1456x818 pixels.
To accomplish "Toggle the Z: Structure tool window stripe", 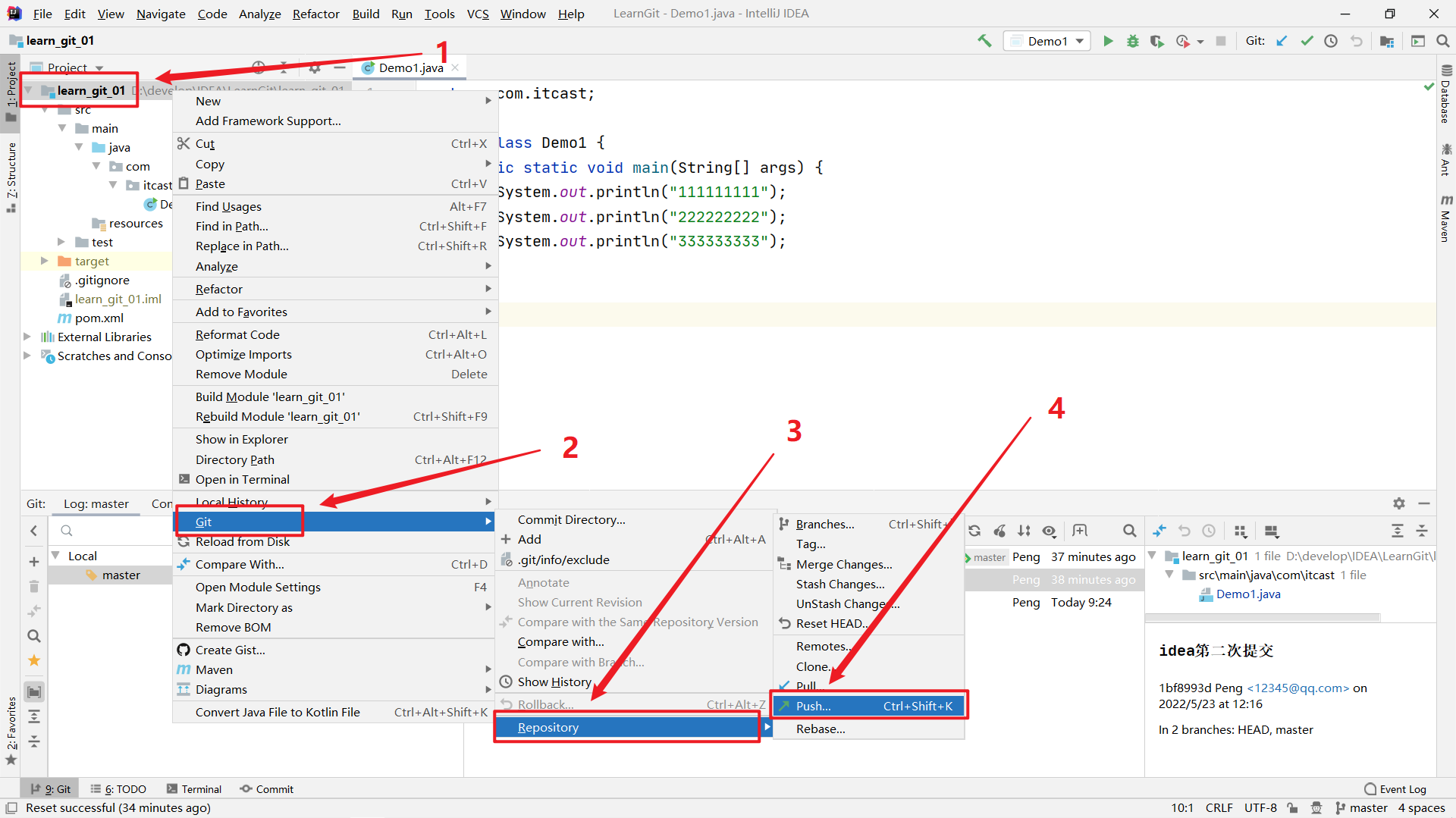I will pyautogui.click(x=11, y=177).
